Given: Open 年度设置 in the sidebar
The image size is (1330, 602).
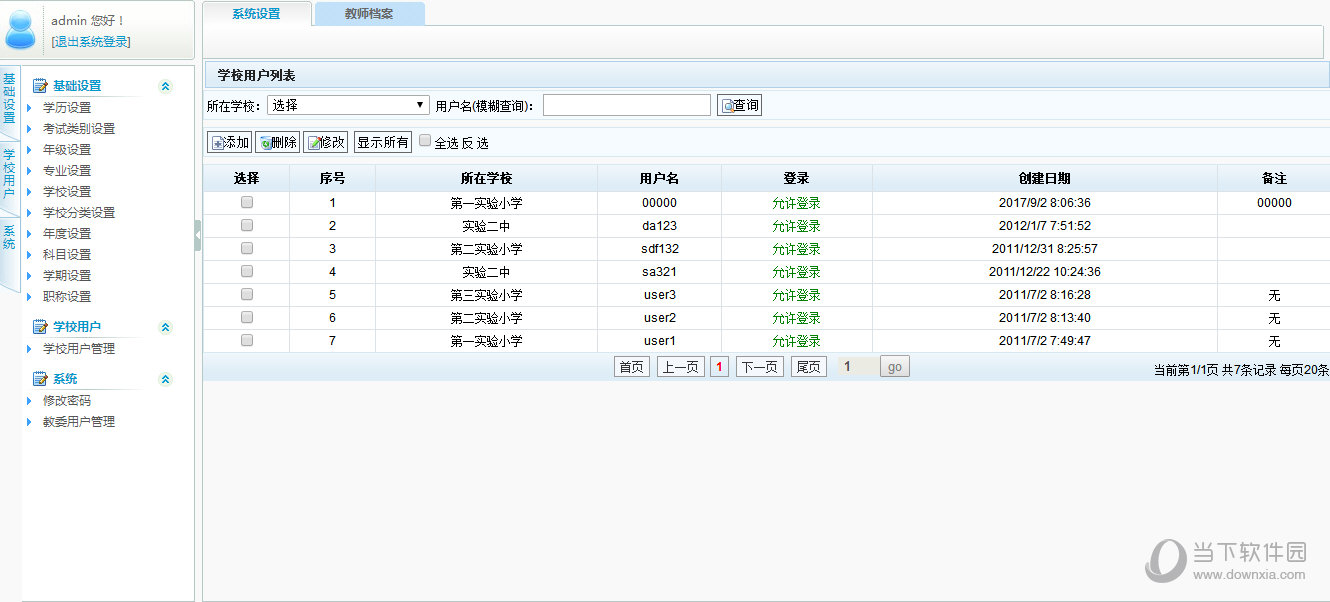Looking at the screenshot, I should coord(67,234).
